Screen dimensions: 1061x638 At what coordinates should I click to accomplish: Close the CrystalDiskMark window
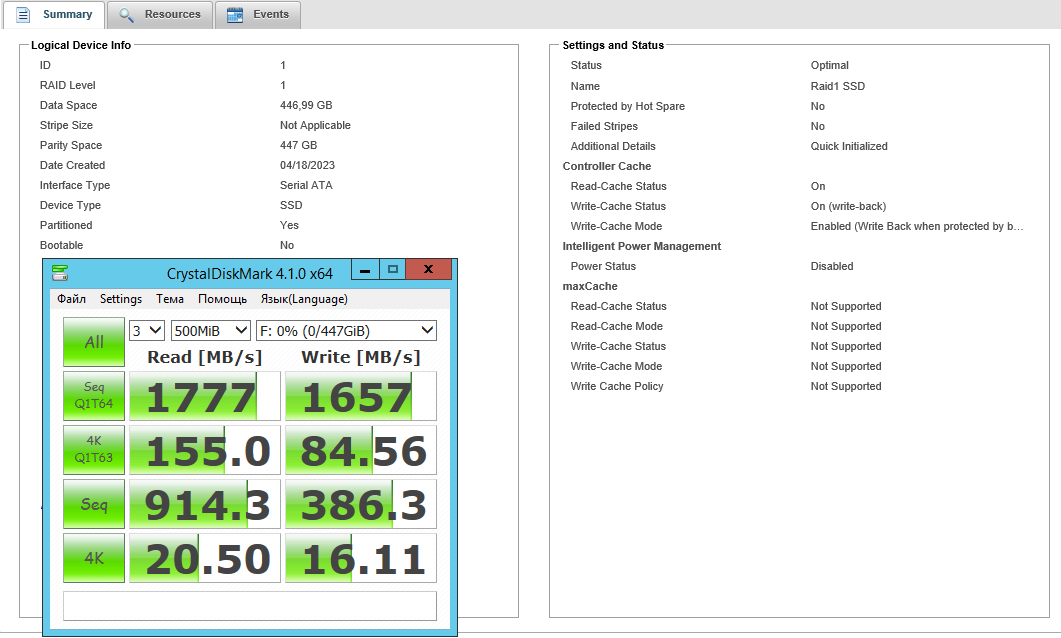coord(429,270)
